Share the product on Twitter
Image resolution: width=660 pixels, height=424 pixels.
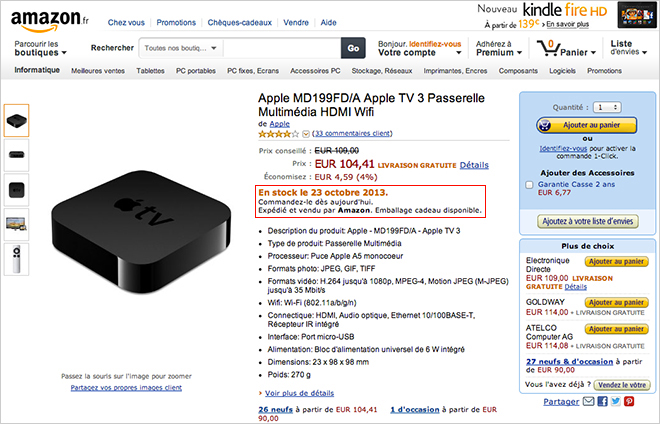coord(615,402)
